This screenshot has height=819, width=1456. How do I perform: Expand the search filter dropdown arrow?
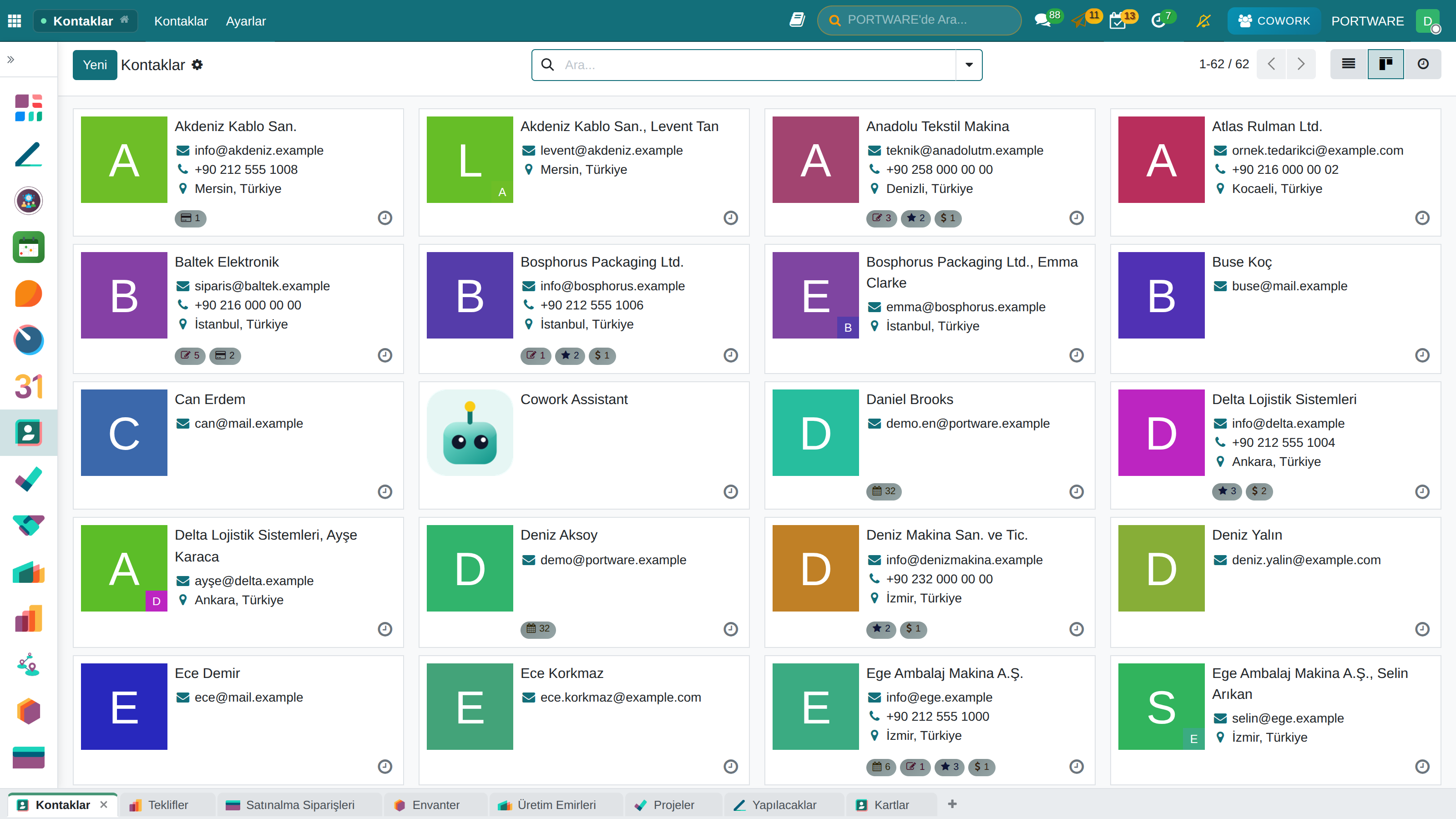(x=969, y=65)
